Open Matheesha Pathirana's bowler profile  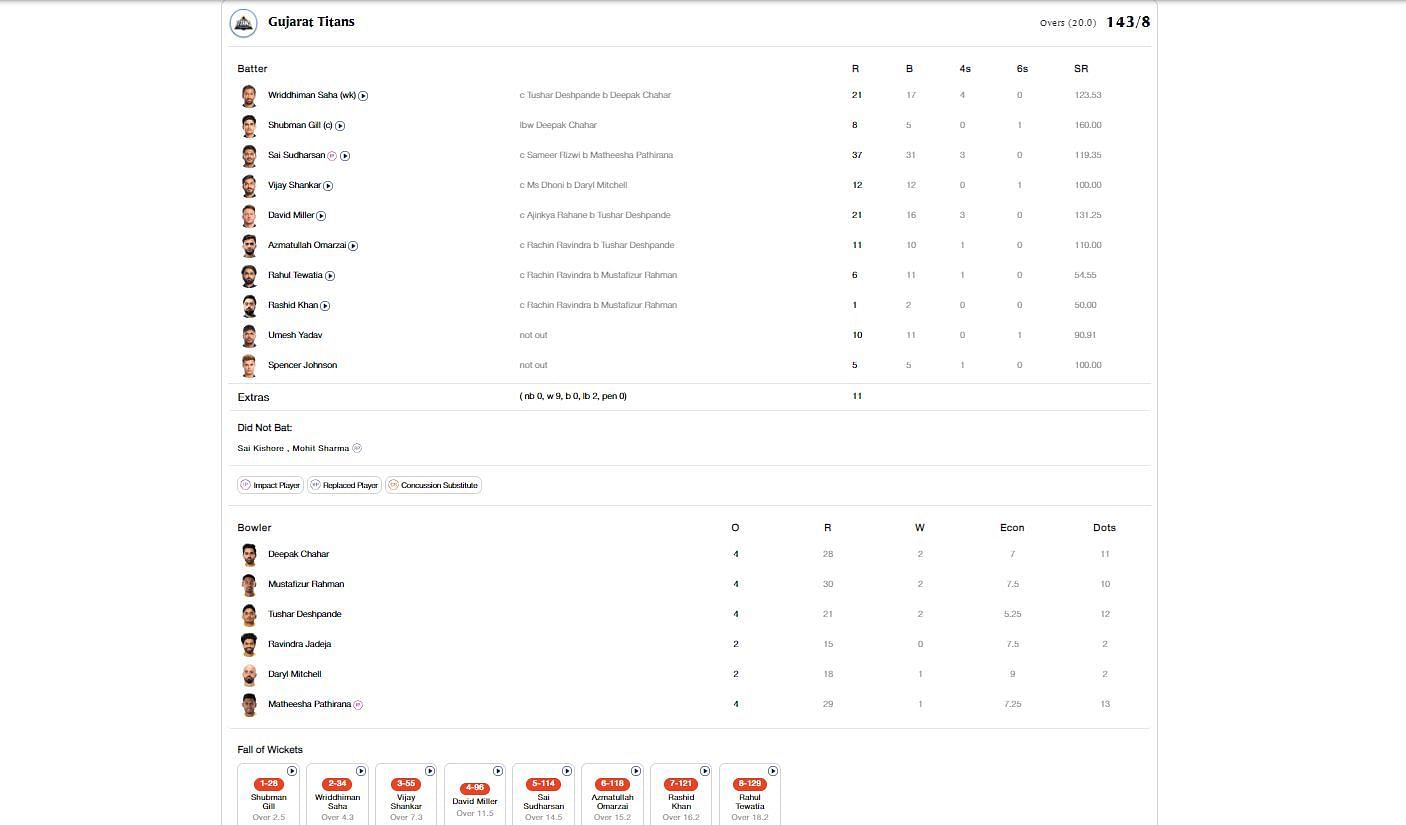pos(309,704)
